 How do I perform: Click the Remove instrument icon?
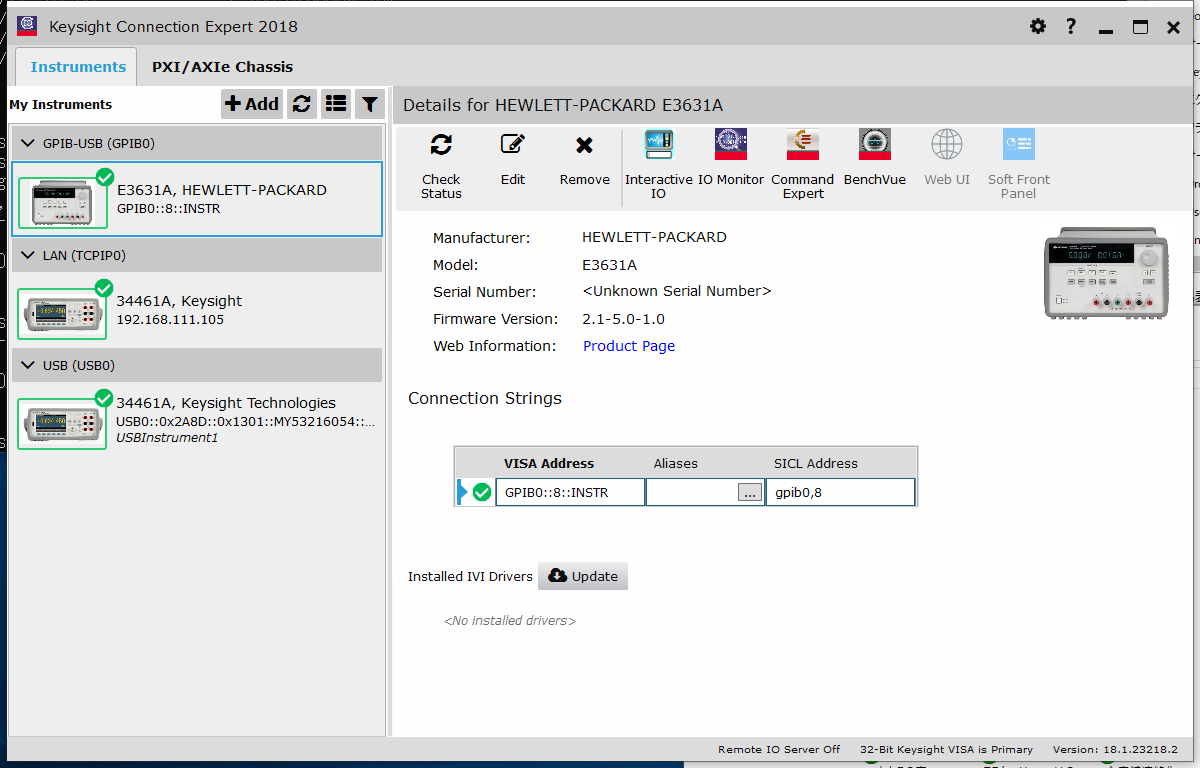[584, 146]
